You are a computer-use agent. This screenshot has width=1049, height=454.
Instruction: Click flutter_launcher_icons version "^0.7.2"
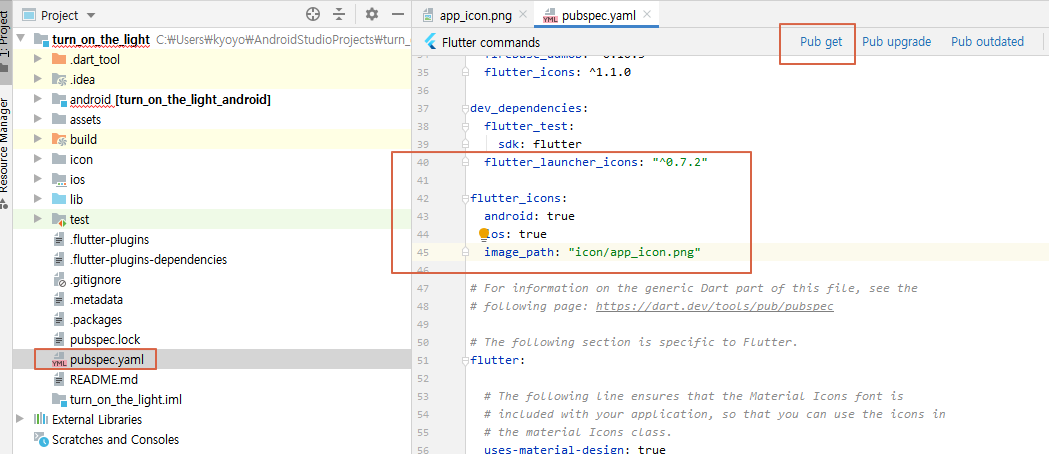pos(680,162)
